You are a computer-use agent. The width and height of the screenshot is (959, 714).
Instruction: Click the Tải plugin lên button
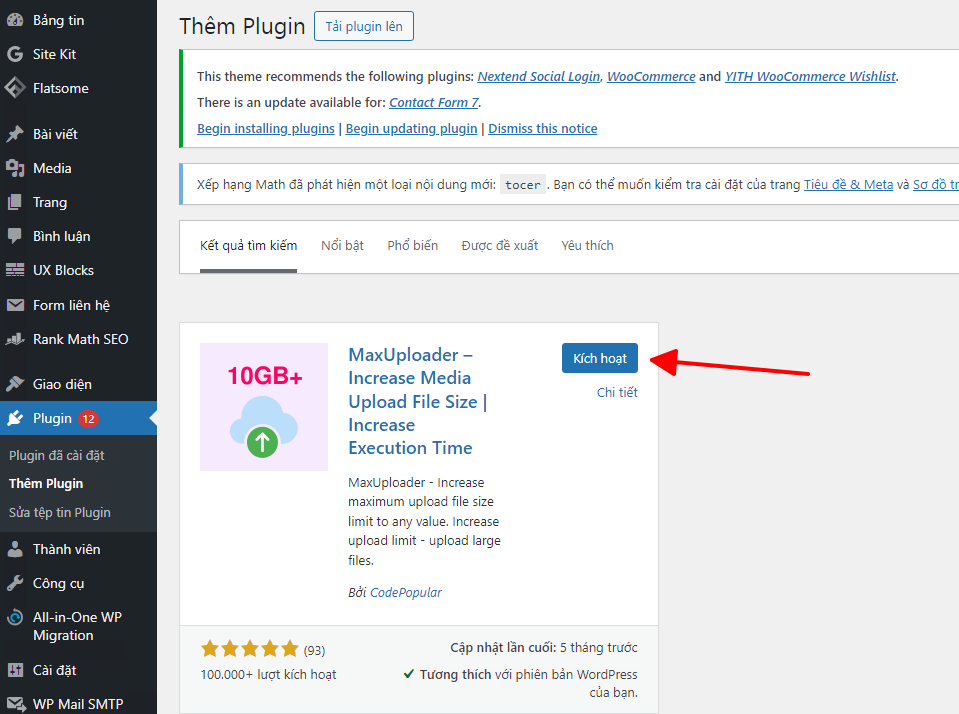pyautogui.click(x=364, y=26)
